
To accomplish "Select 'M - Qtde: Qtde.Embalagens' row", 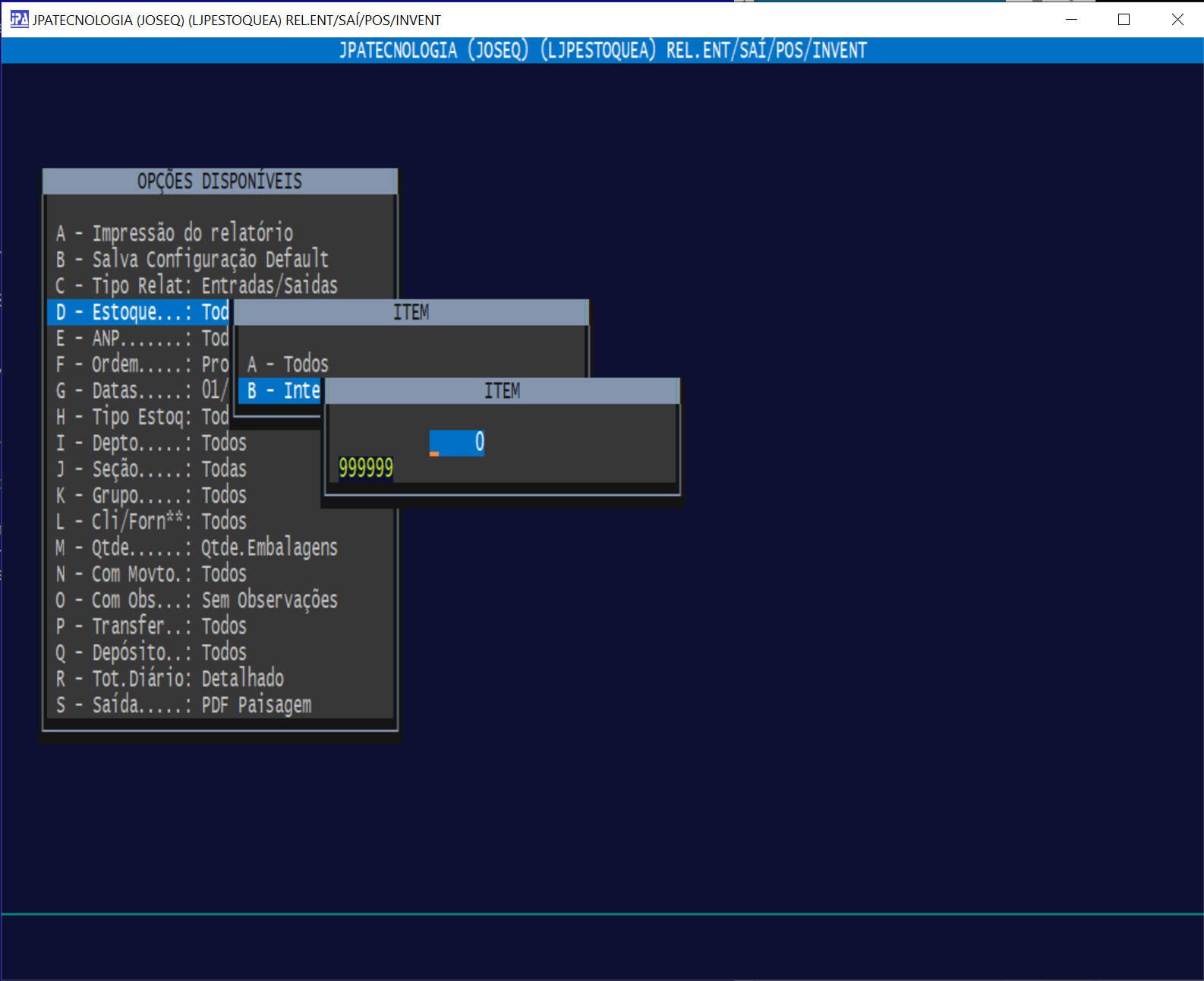I will point(196,547).
